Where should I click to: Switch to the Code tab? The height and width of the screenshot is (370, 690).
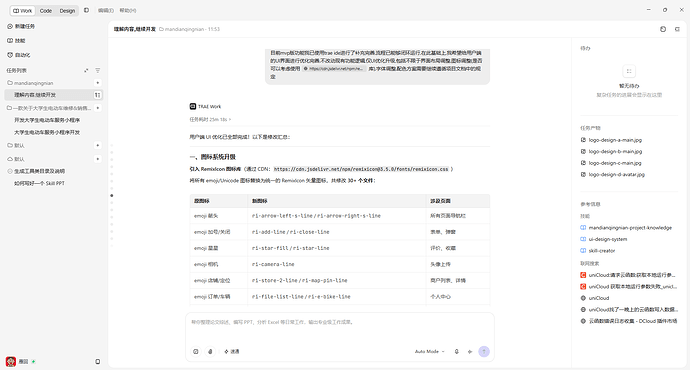[x=46, y=11]
